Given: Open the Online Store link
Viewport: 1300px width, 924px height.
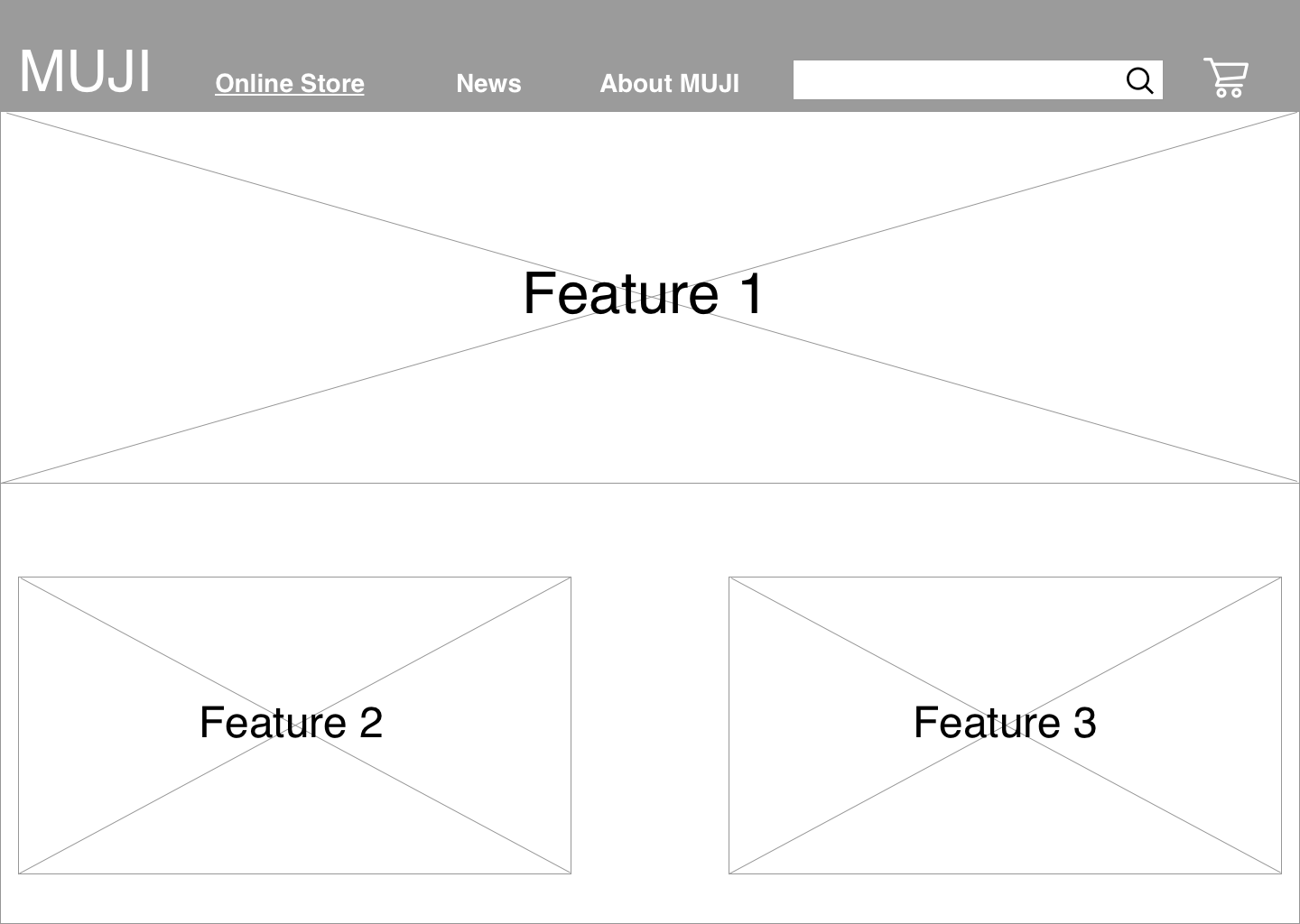Looking at the screenshot, I should (x=290, y=83).
